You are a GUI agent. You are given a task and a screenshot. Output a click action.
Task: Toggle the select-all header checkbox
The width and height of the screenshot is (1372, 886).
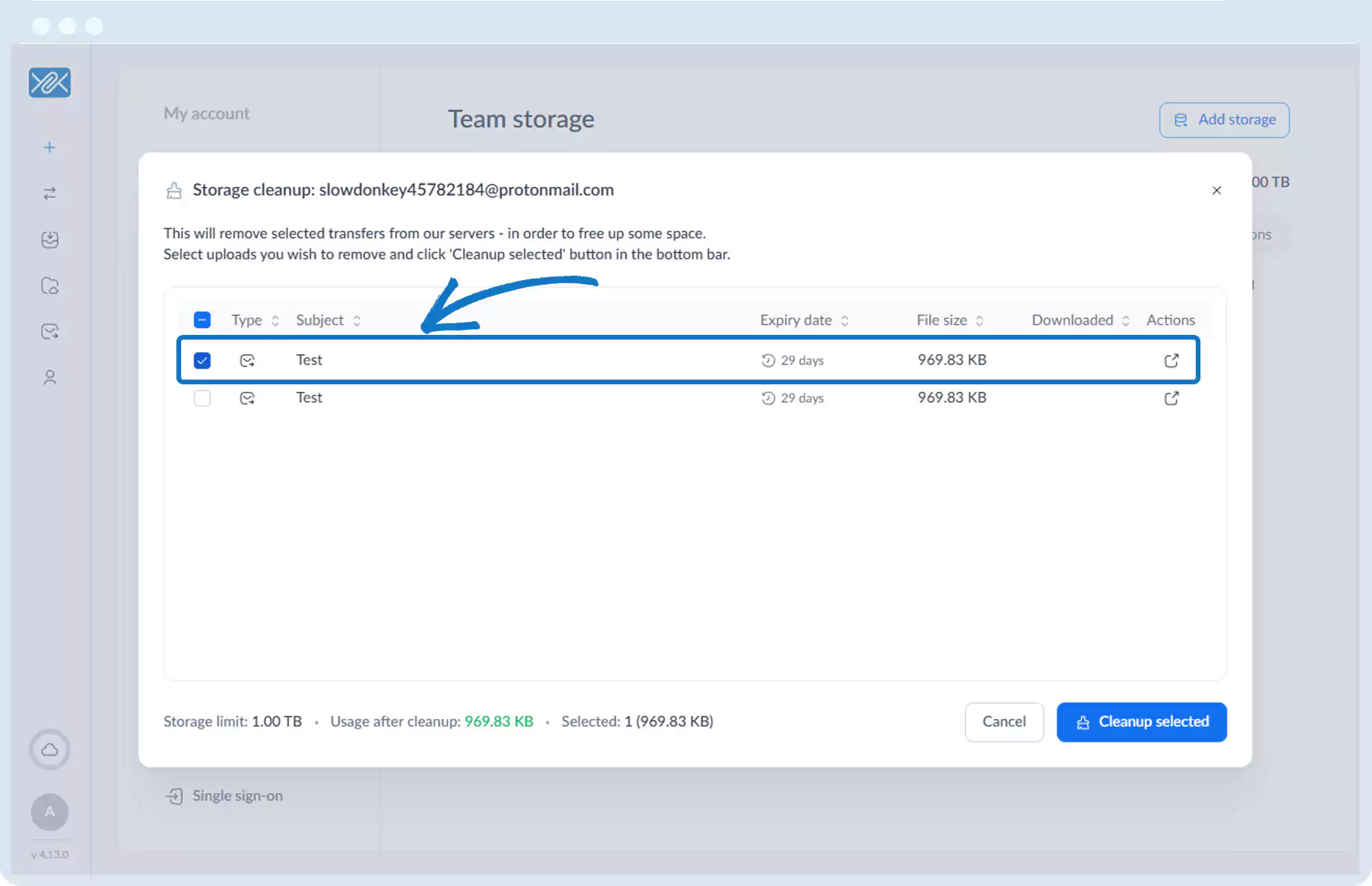[x=202, y=320]
